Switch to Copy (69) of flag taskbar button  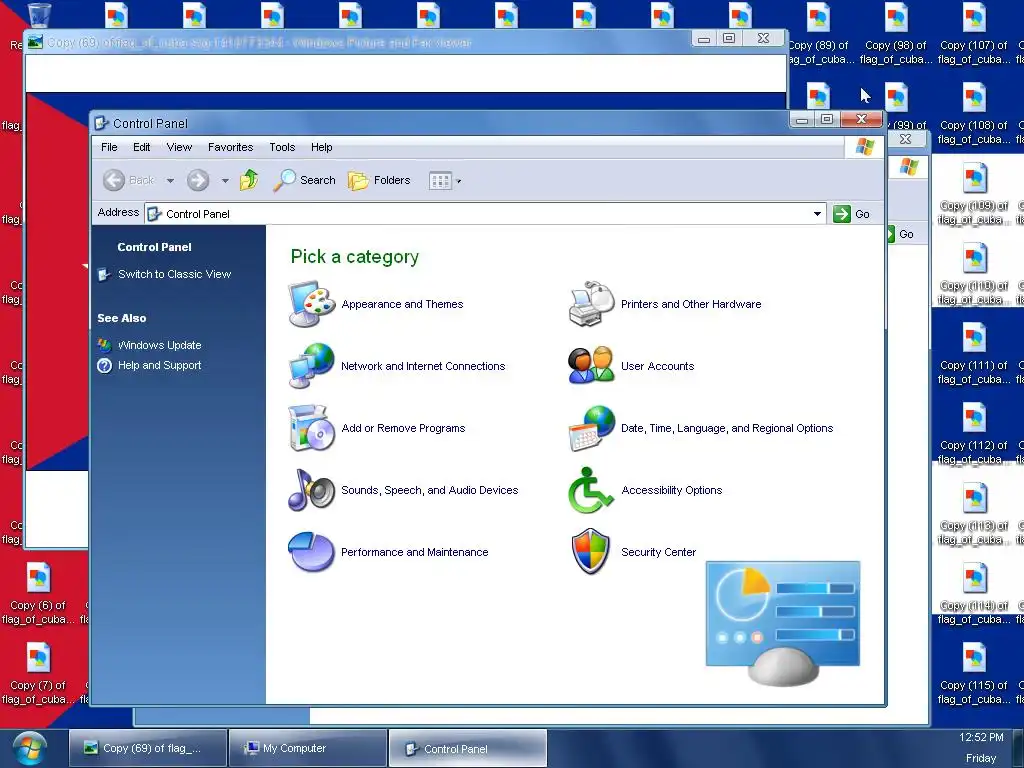point(148,748)
